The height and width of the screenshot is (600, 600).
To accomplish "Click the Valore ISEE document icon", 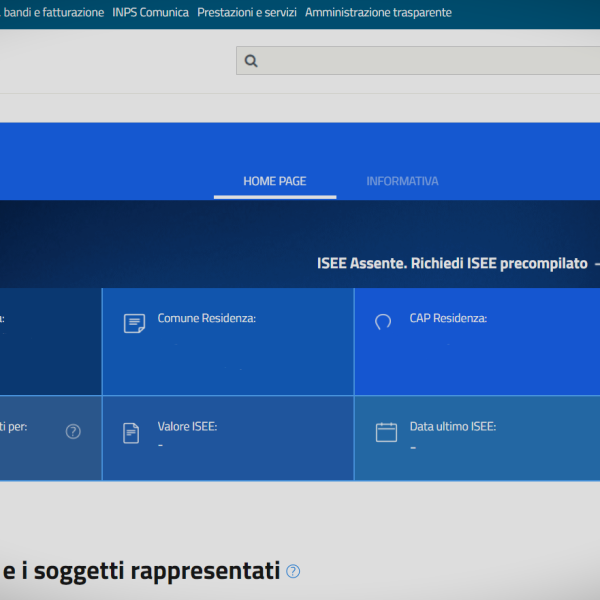I will tap(131, 433).
